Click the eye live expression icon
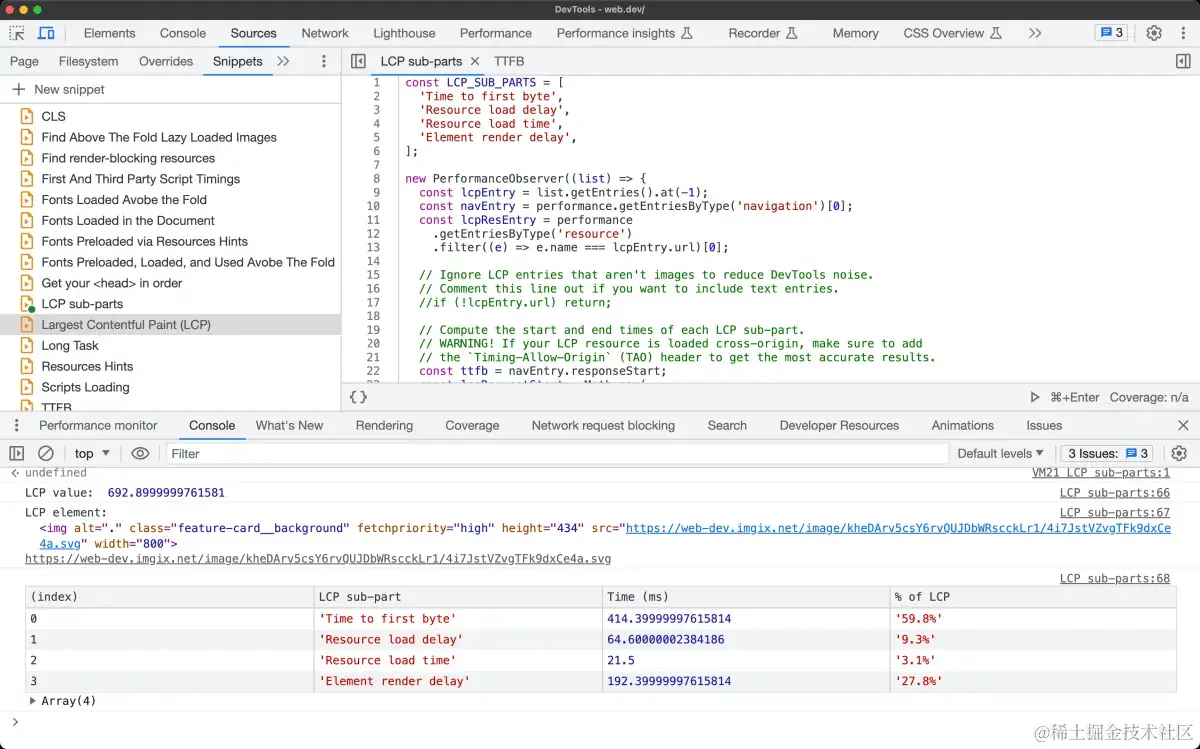 (x=140, y=453)
